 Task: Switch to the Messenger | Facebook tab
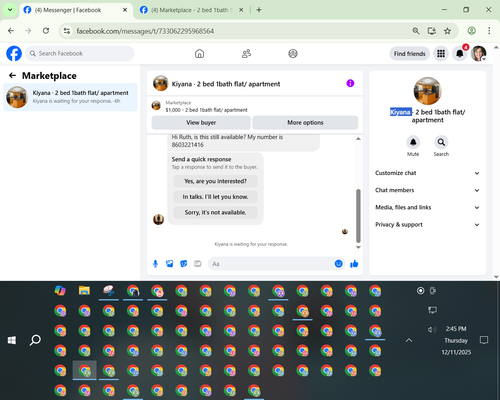76,10
